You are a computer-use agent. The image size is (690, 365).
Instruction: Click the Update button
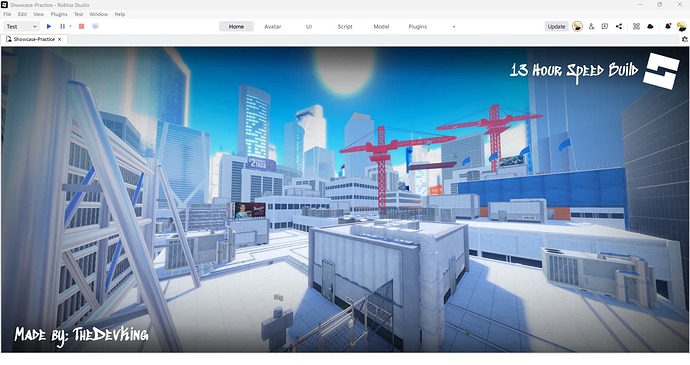(556, 26)
